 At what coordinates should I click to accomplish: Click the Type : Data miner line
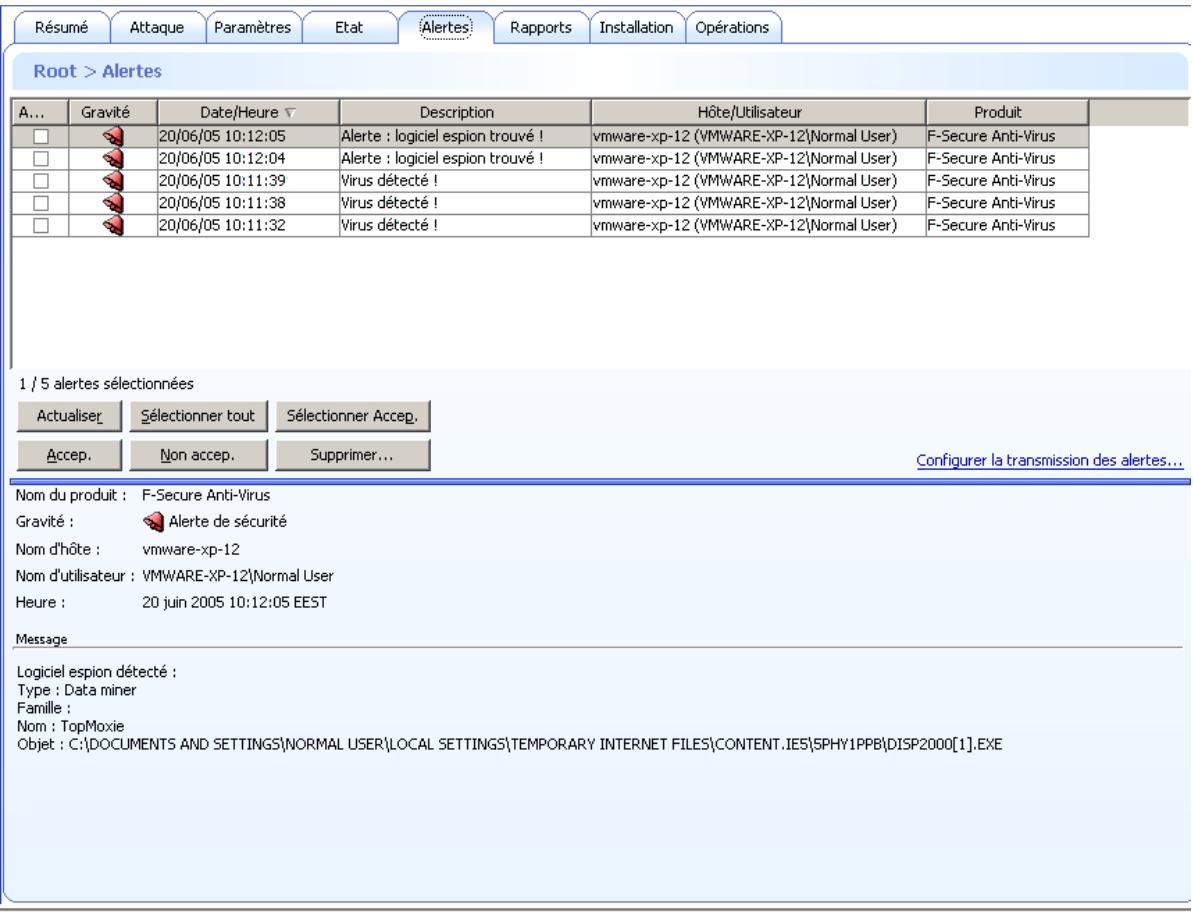click(76, 691)
